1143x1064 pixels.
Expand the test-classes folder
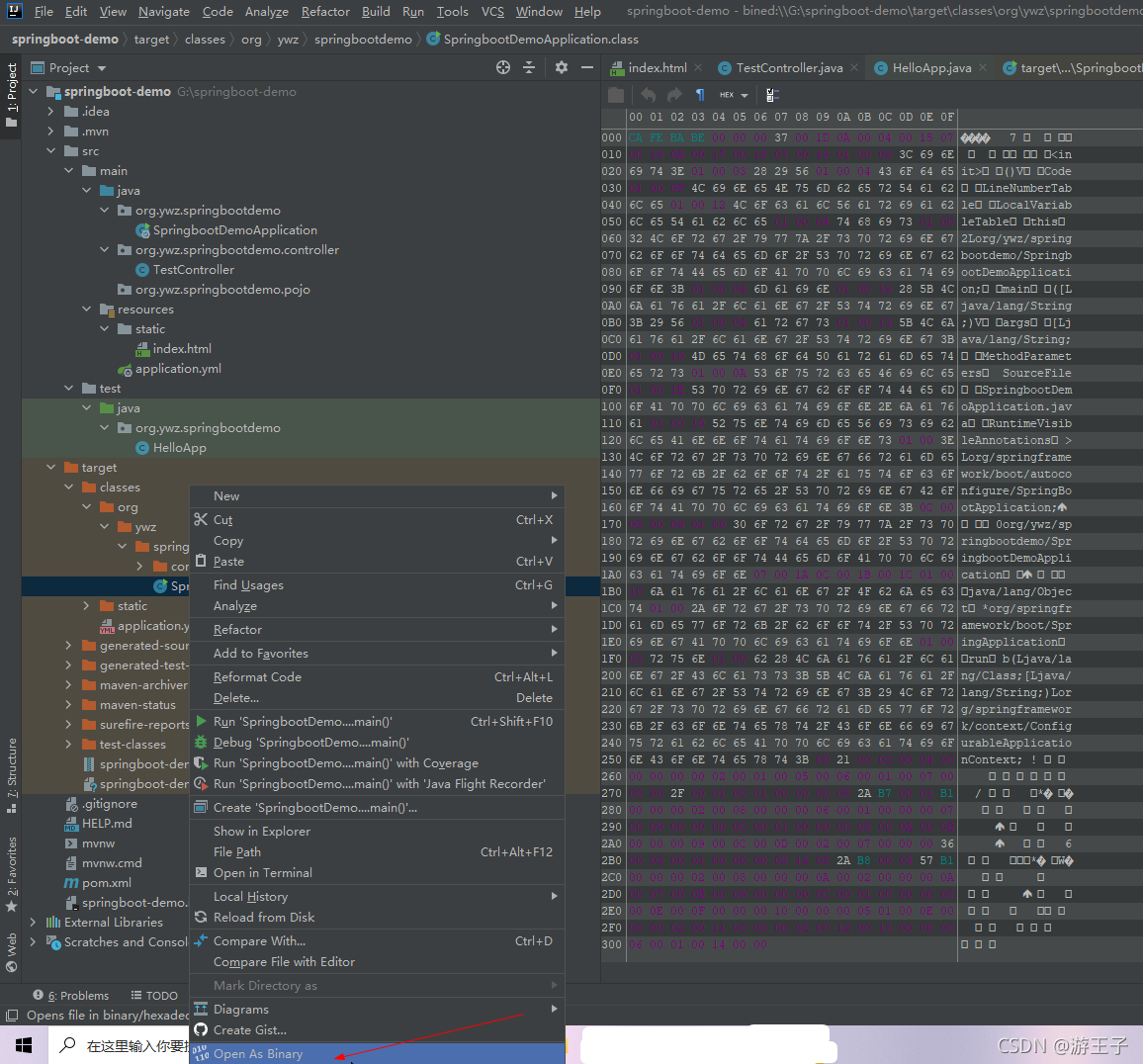68,745
